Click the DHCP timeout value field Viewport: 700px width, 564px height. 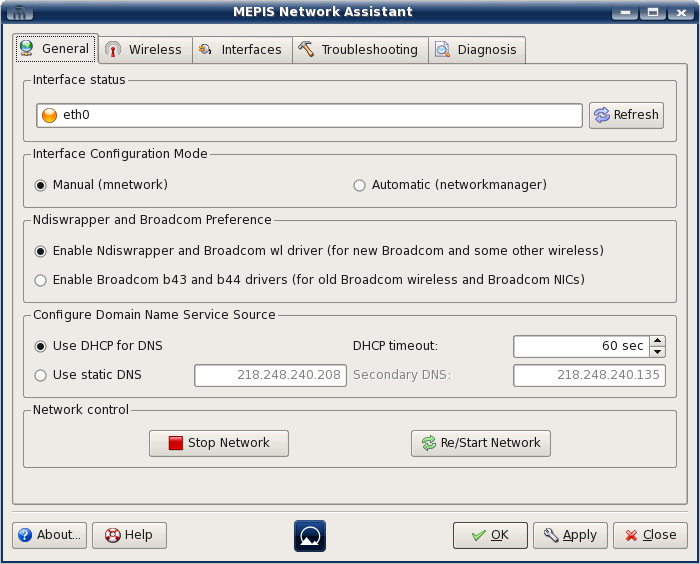point(580,346)
